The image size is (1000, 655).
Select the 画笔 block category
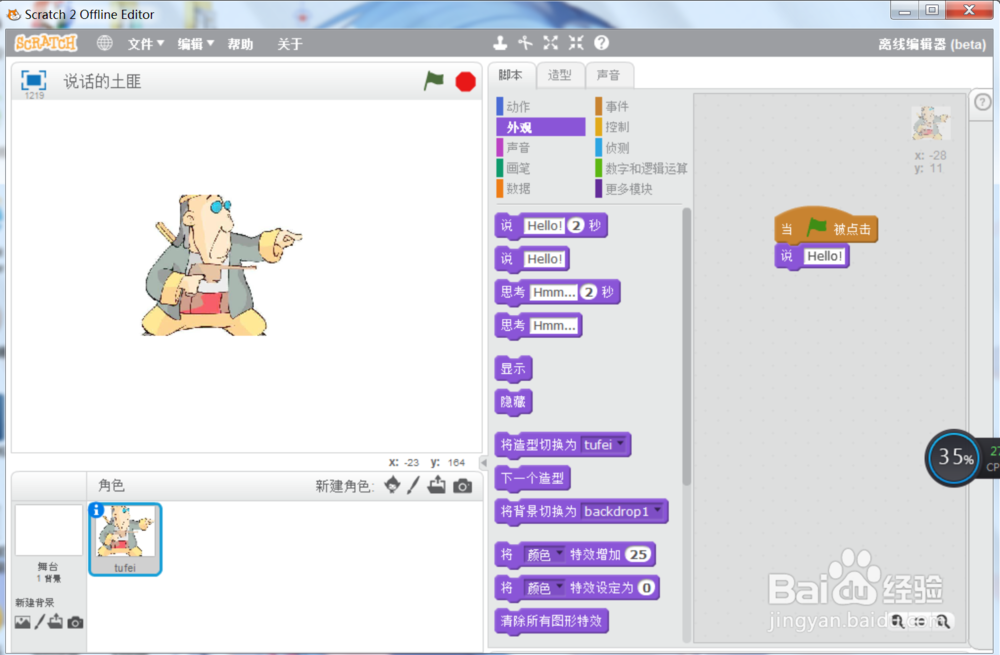pos(540,168)
